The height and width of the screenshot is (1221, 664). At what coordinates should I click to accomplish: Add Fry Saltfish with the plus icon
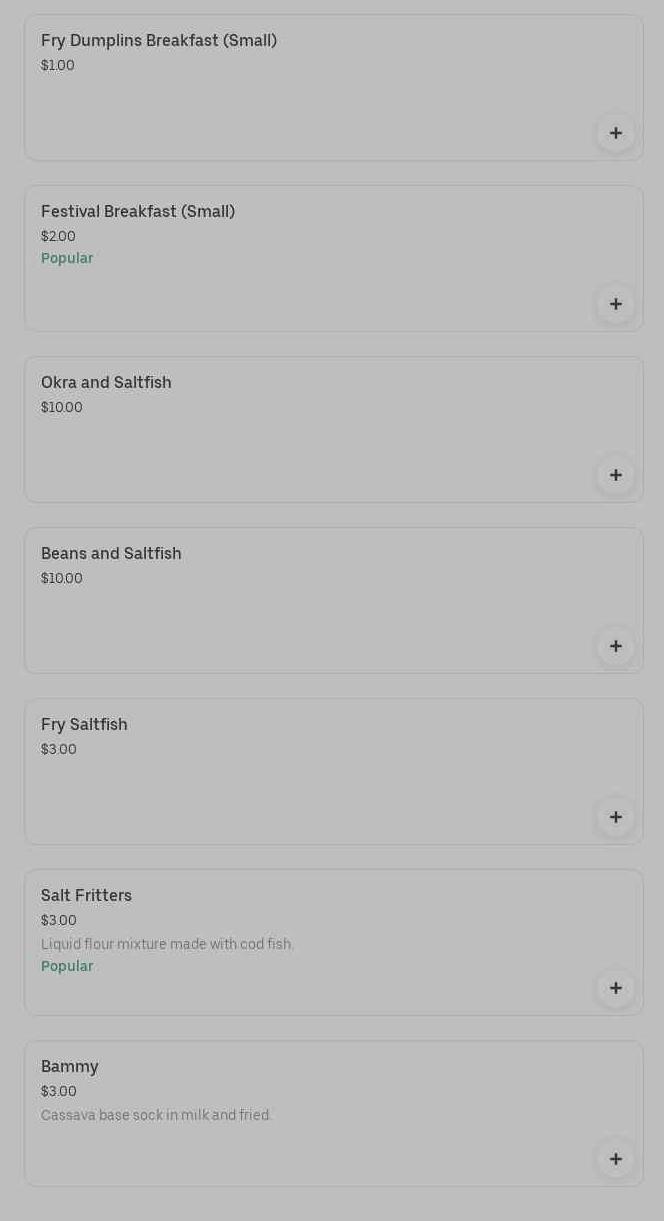pos(615,817)
